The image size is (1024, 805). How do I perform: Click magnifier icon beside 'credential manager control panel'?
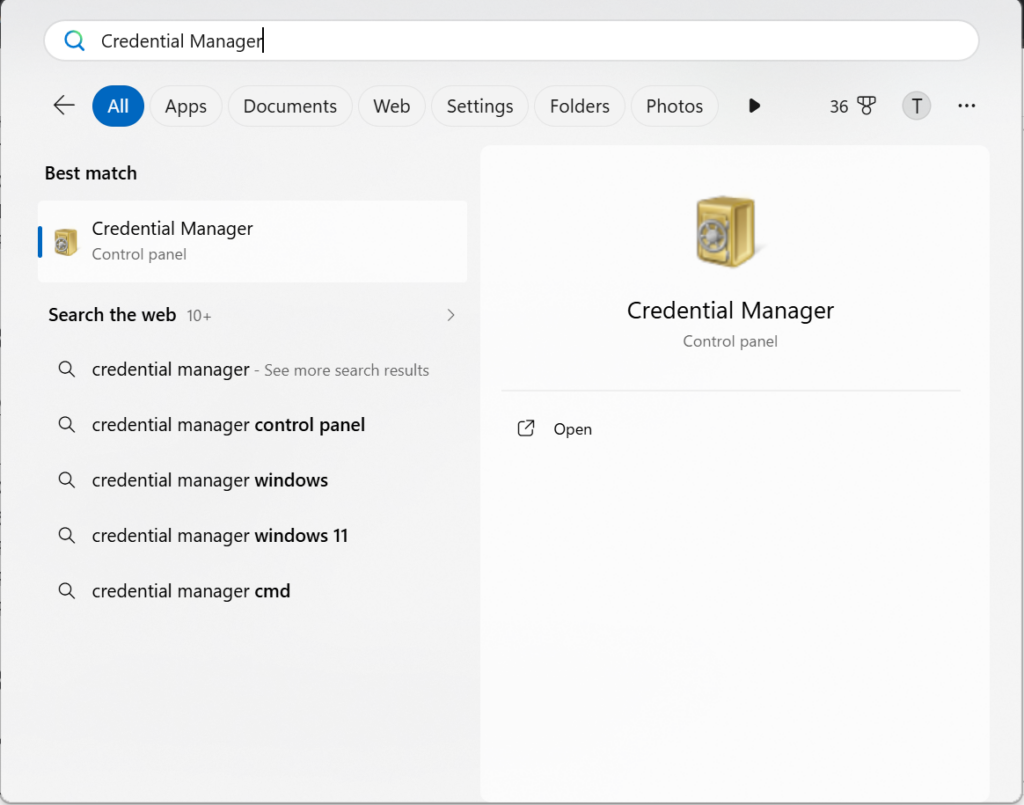(x=67, y=425)
